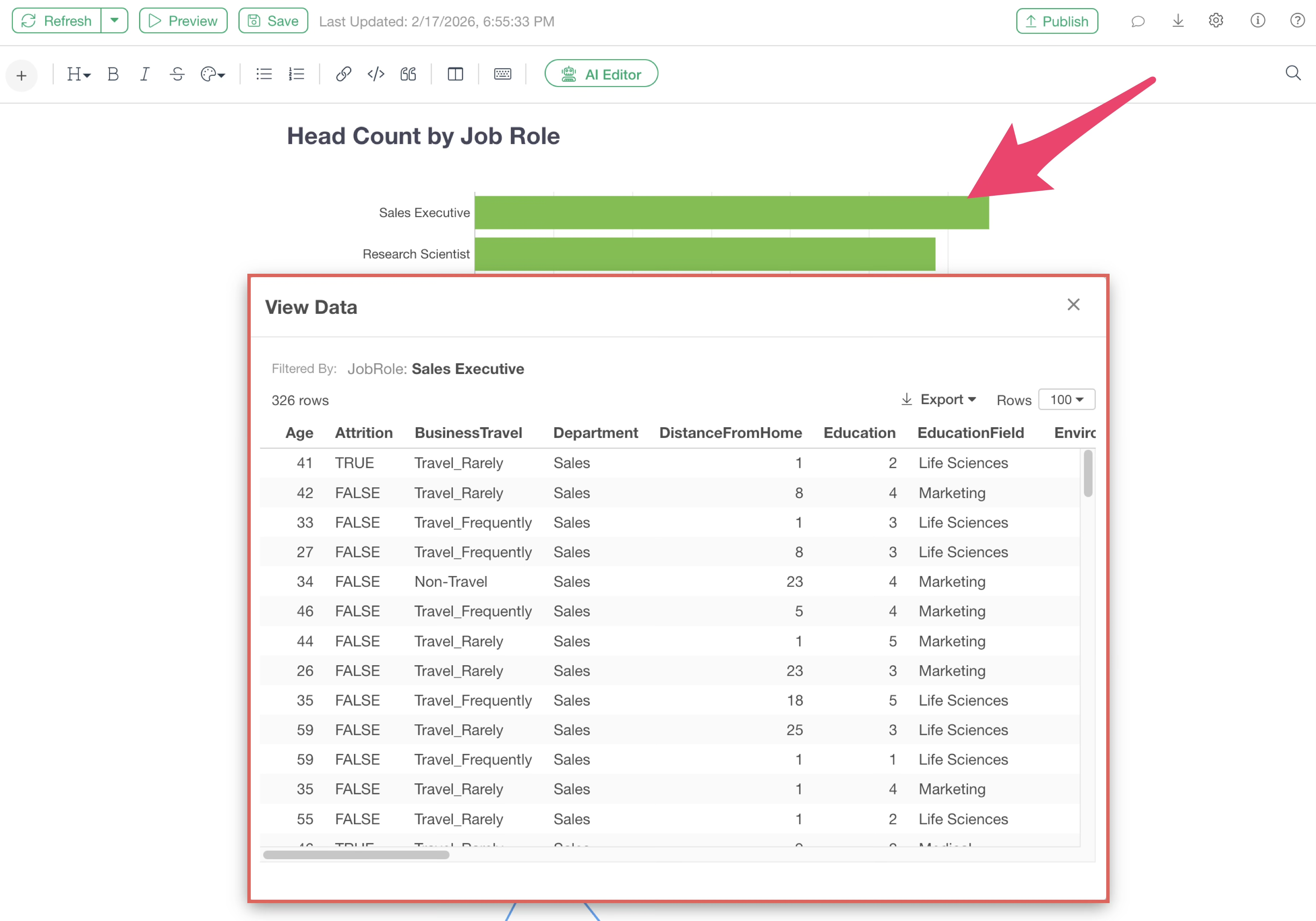Open text color palette menu
This screenshot has height=921, width=1316.
(x=213, y=74)
